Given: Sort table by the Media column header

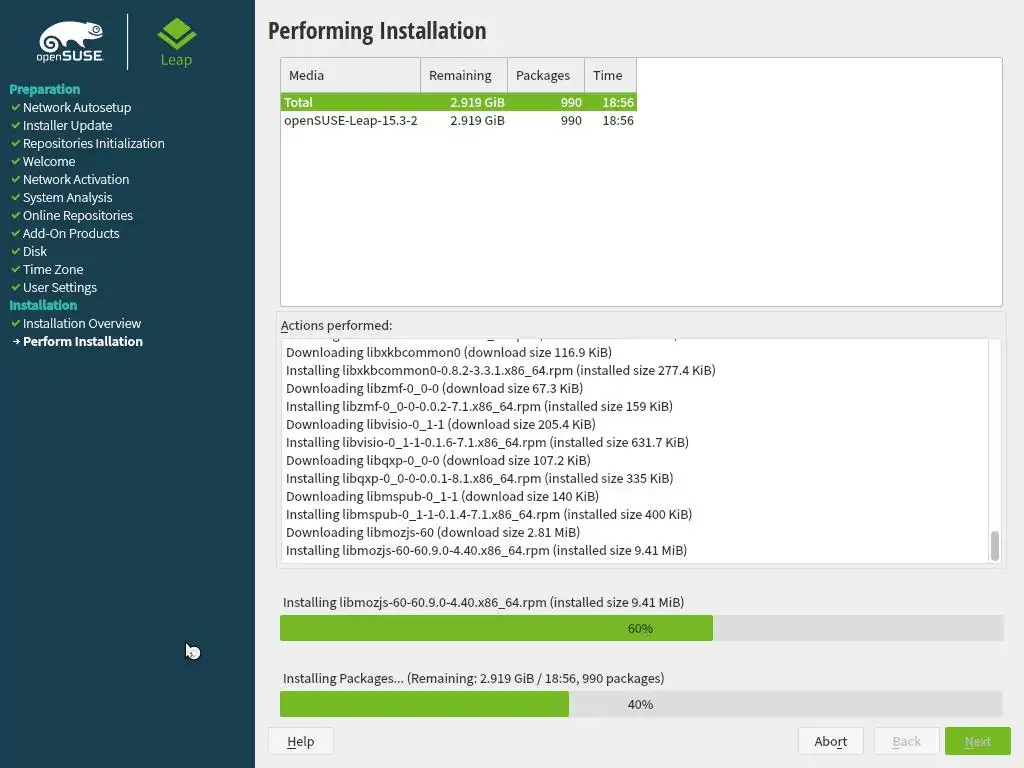Looking at the screenshot, I should tap(351, 75).
